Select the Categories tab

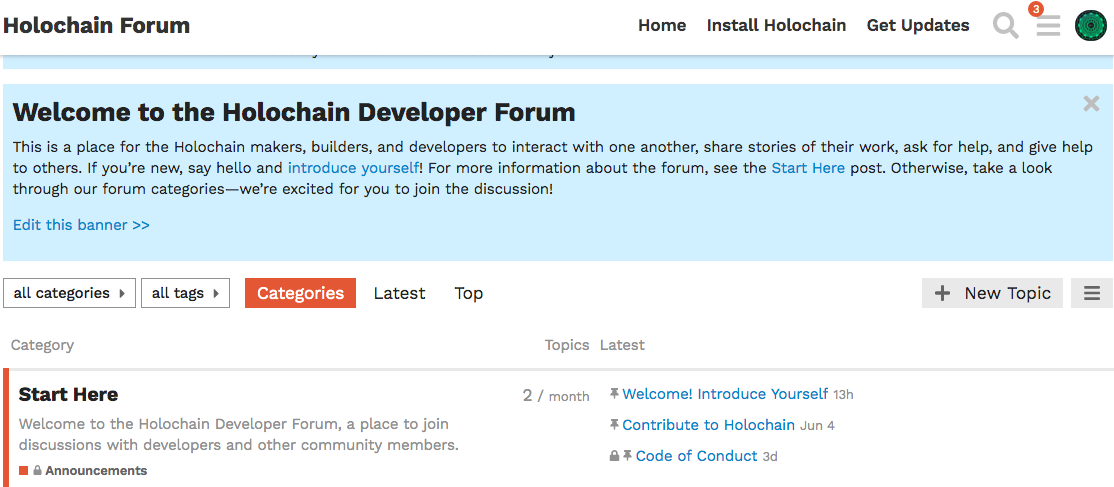coord(301,293)
